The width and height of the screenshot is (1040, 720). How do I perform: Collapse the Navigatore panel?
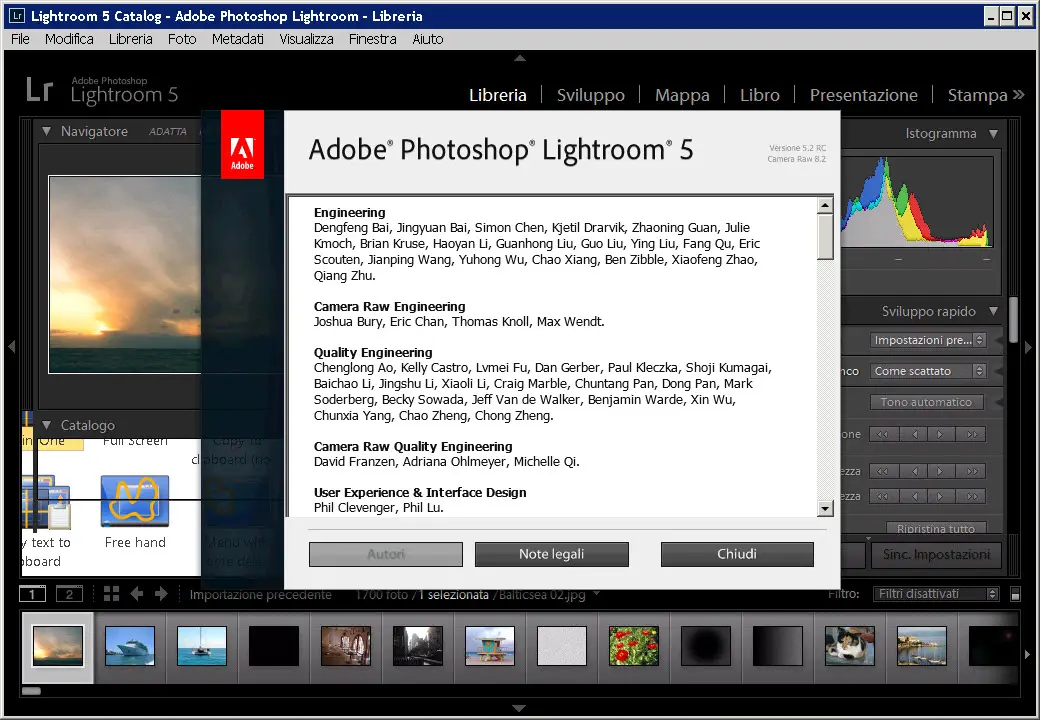(46, 131)
